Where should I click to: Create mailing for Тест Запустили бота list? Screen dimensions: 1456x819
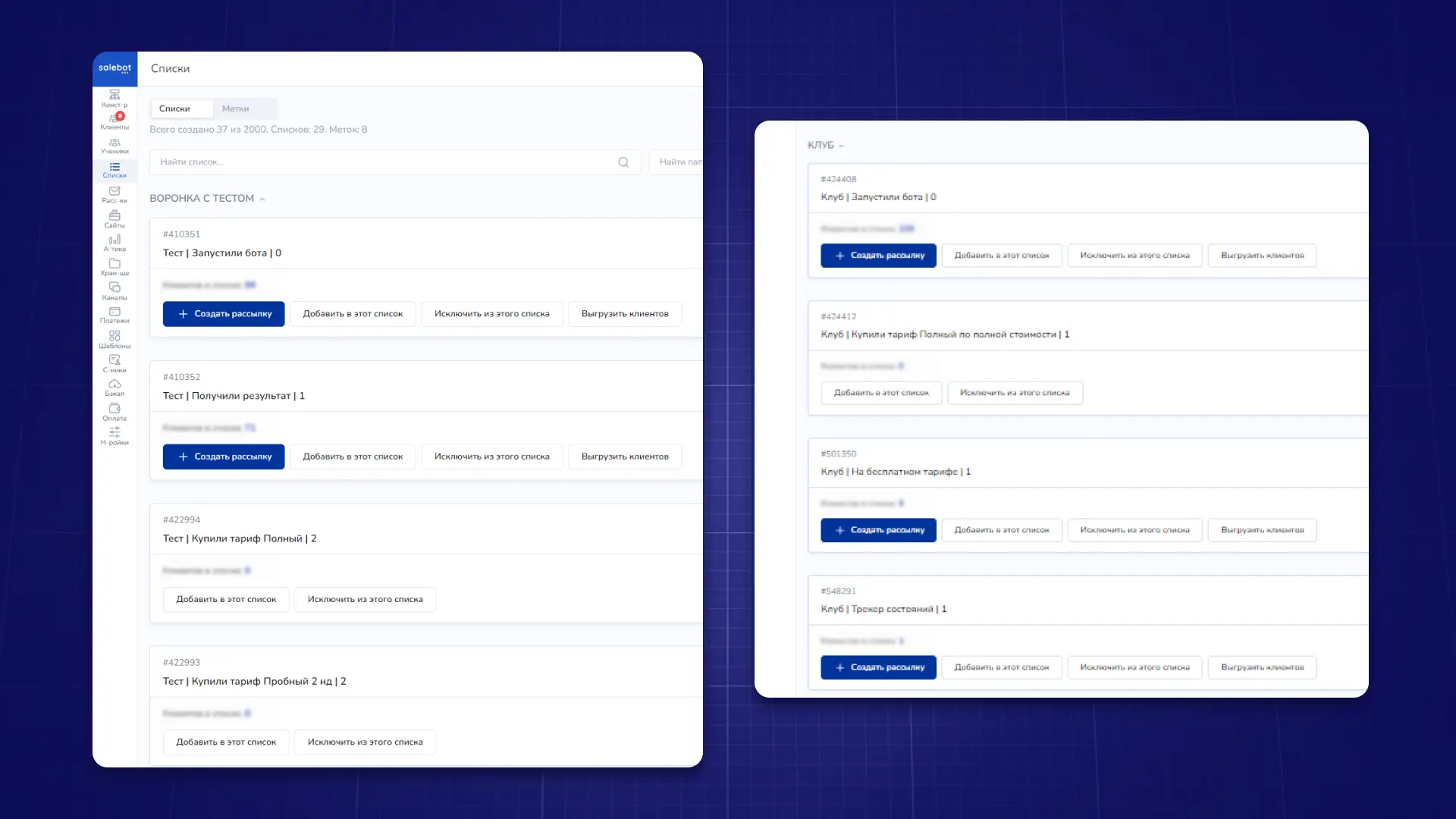click(224, 314)
